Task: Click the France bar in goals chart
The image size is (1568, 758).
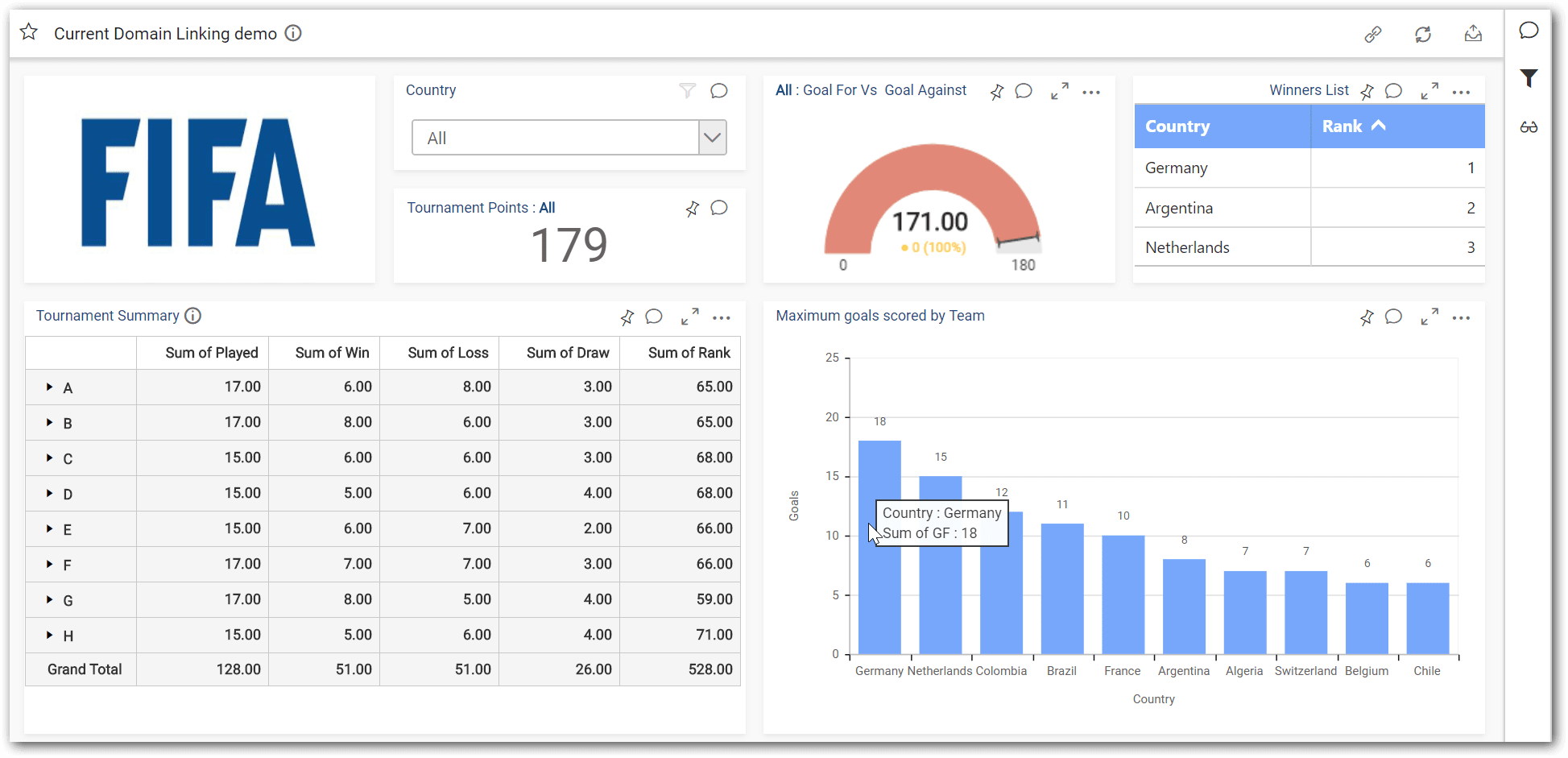Action: [x=1123, y=594]
